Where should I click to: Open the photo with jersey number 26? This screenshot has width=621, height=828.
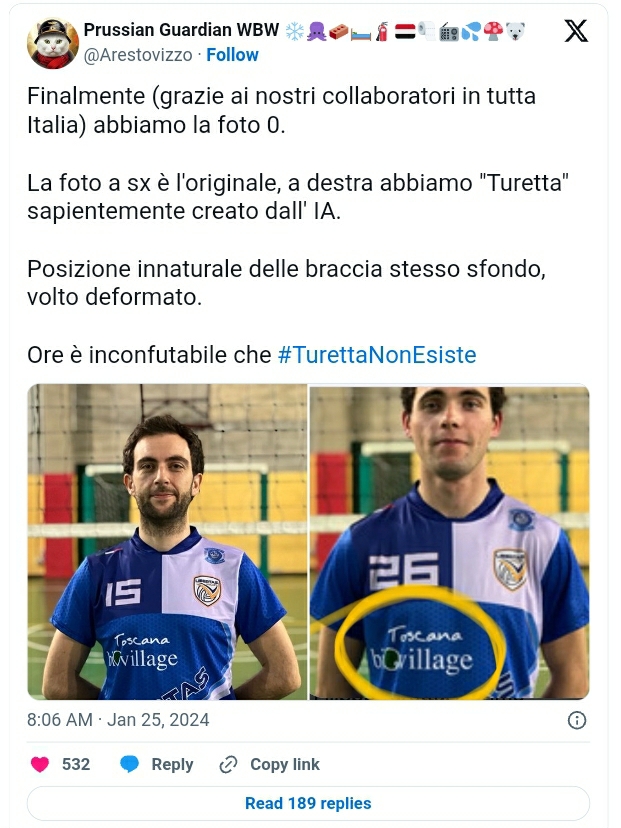tap(449, 542)
